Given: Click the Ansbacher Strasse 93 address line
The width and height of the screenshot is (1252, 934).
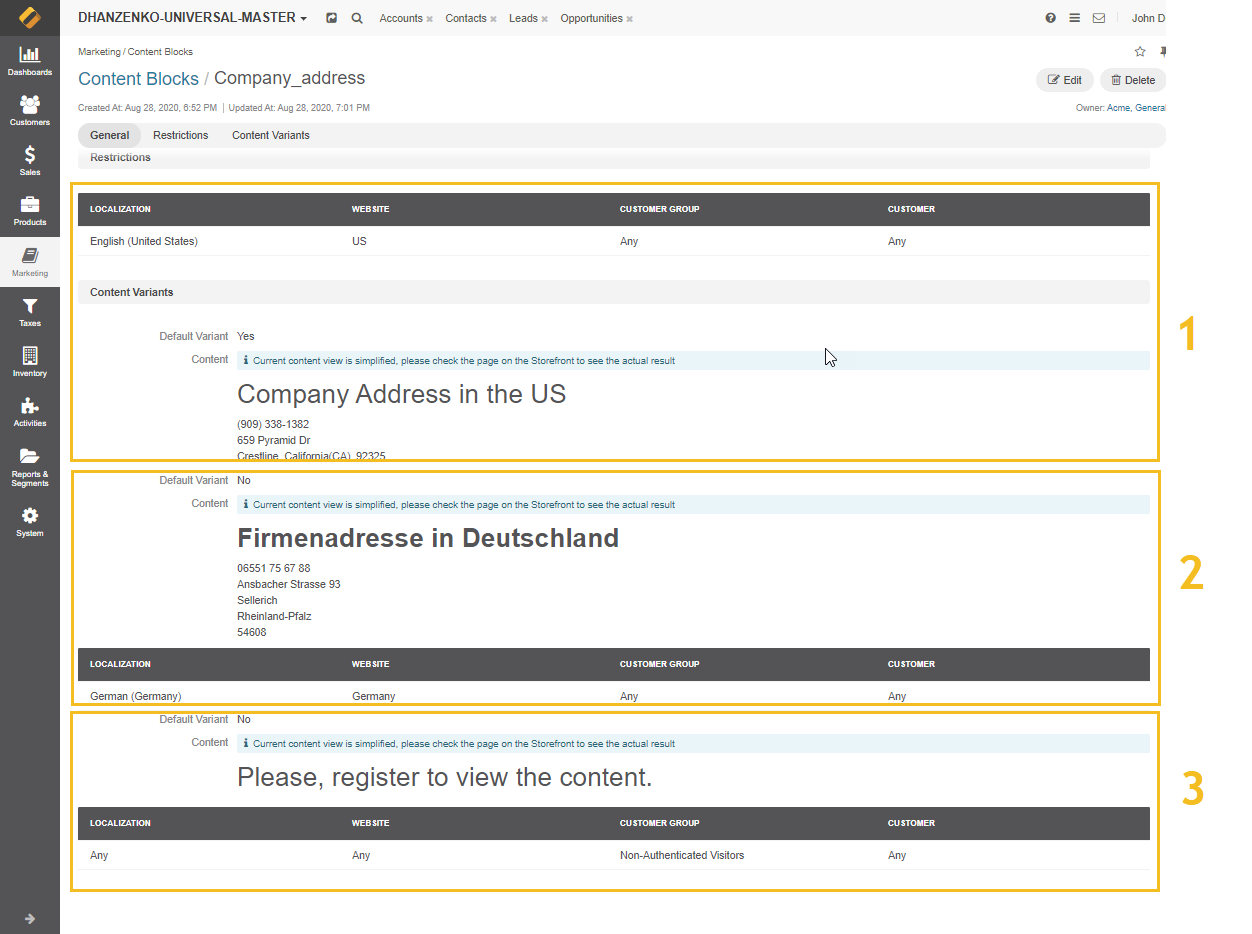Looking at the screenshot, I should click(288, 584).
